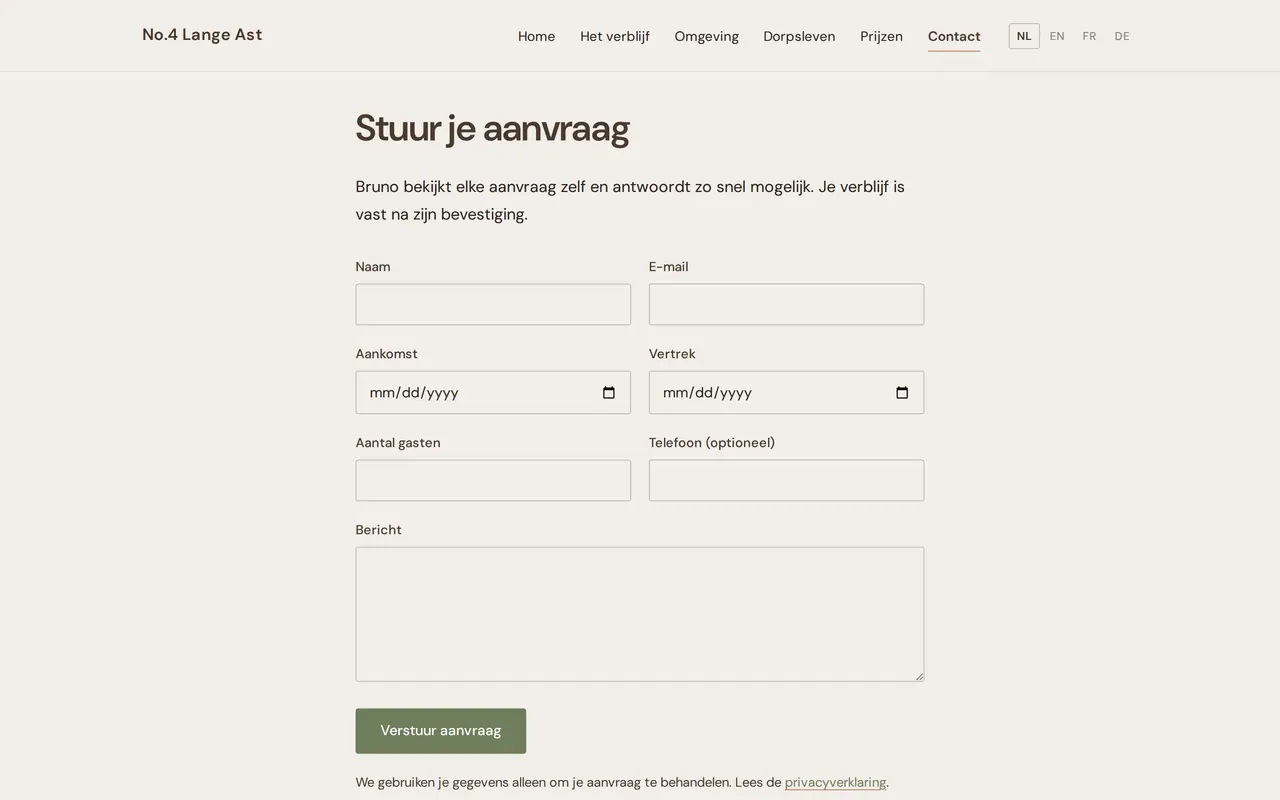Open the Dorpsleven page
Image resolution: width=1280 pixels, height=800 pixels.
click(799, 36)
